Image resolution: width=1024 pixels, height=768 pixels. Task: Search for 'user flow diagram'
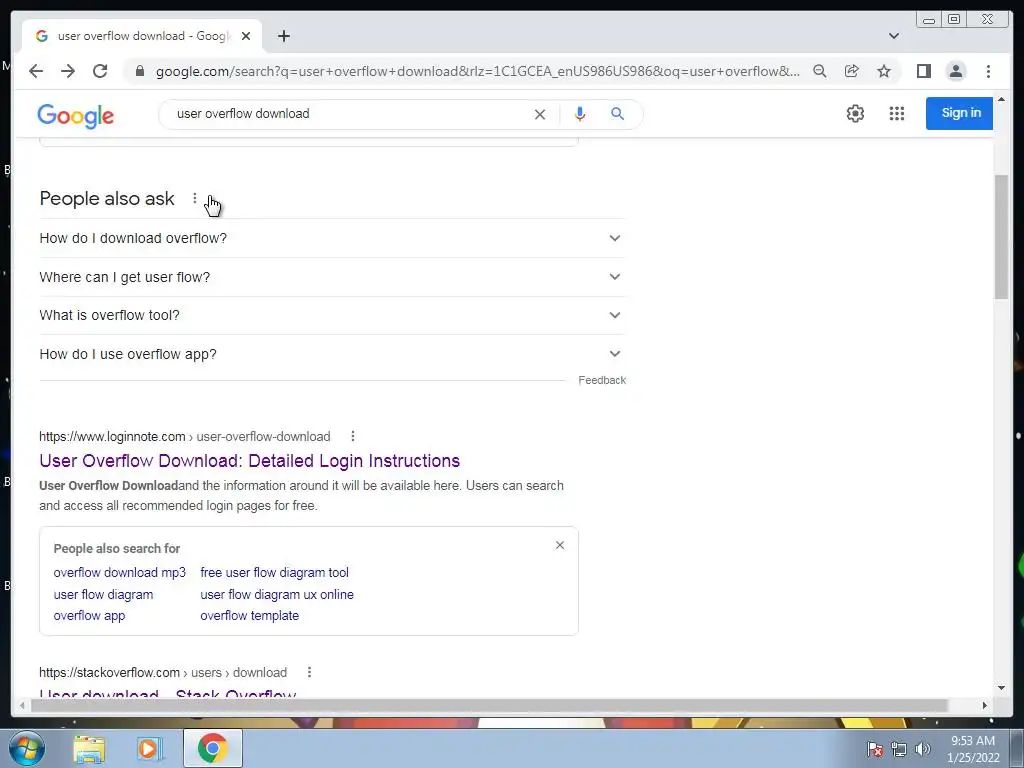point(103,595)
